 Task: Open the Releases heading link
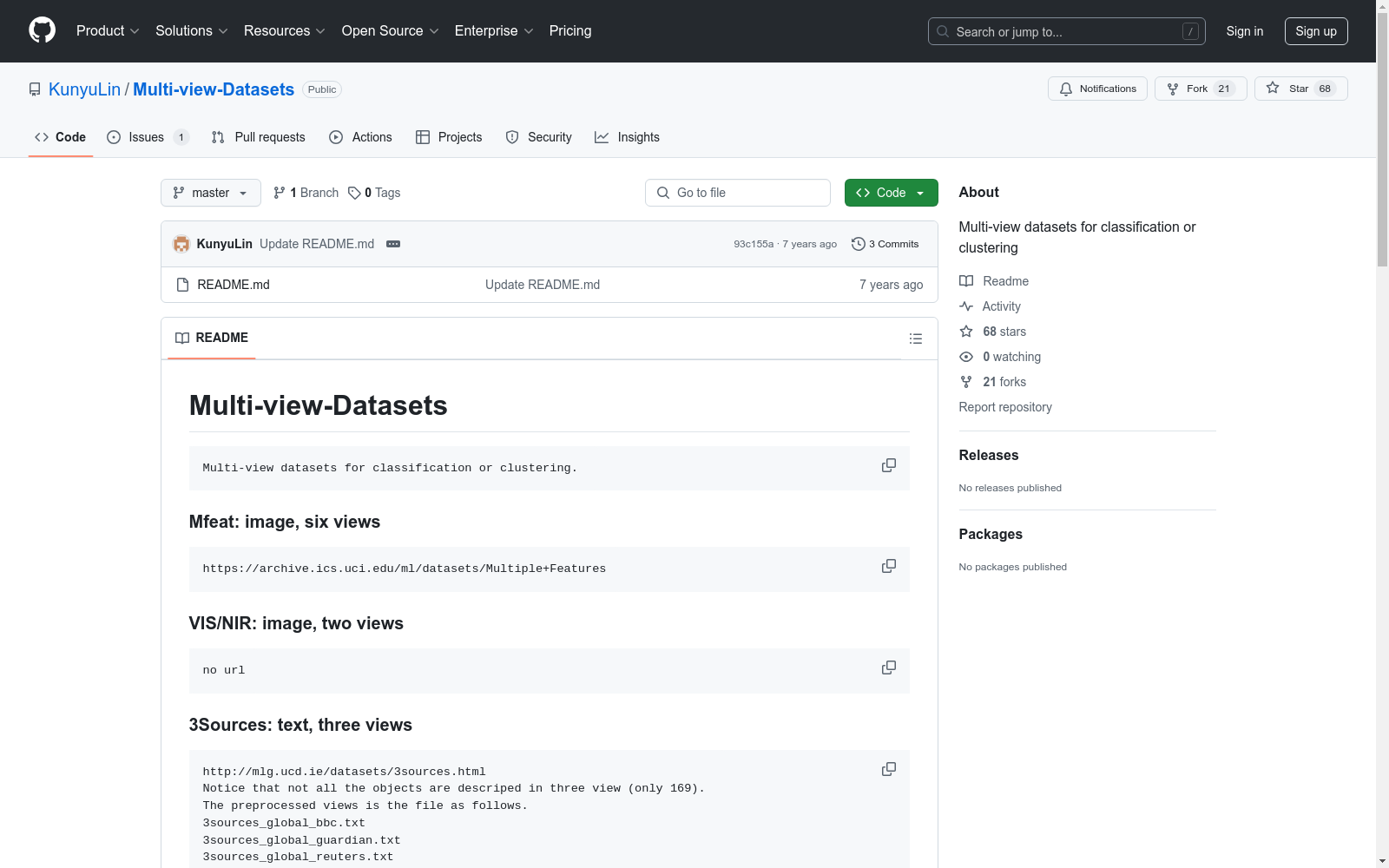pos(989,455)
